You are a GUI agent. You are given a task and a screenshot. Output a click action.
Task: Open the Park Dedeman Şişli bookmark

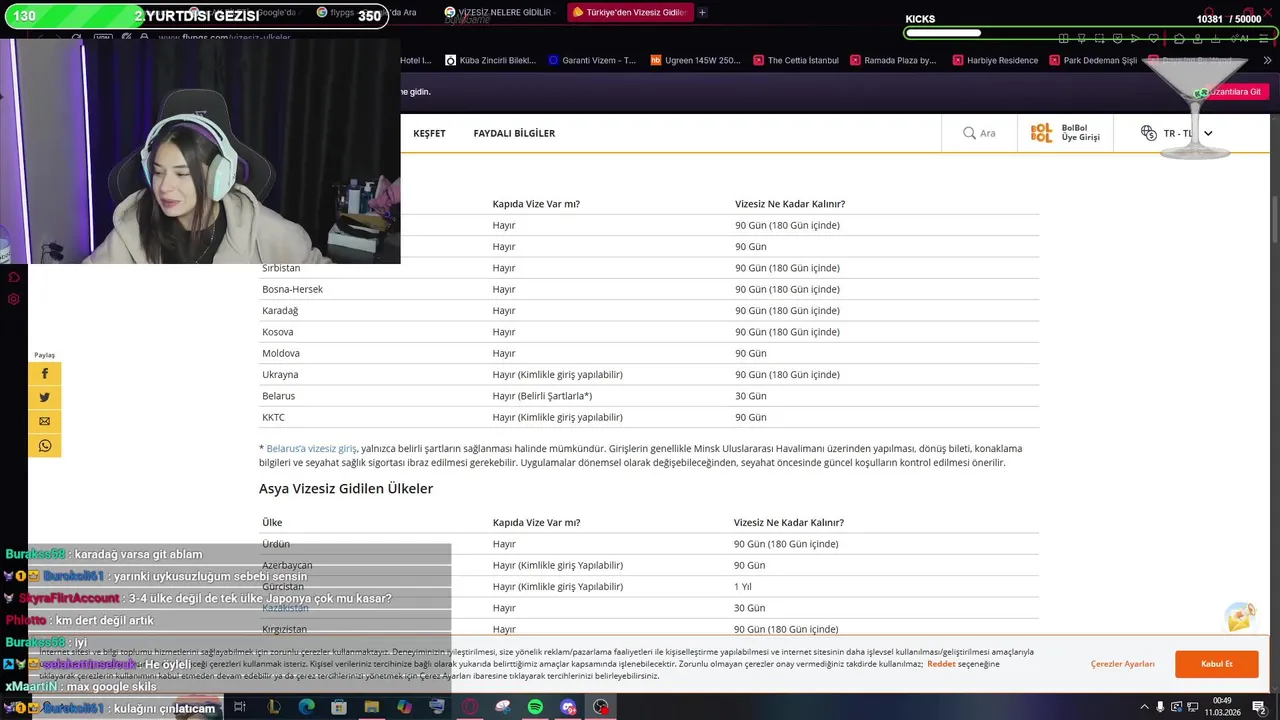coord(1093,60)
